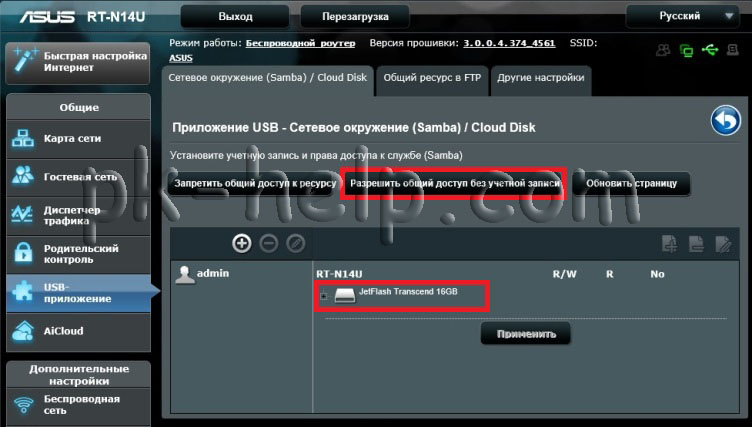Click the Перезагрузка button
This screenshot has height=427, width=752.
(355, 17)
